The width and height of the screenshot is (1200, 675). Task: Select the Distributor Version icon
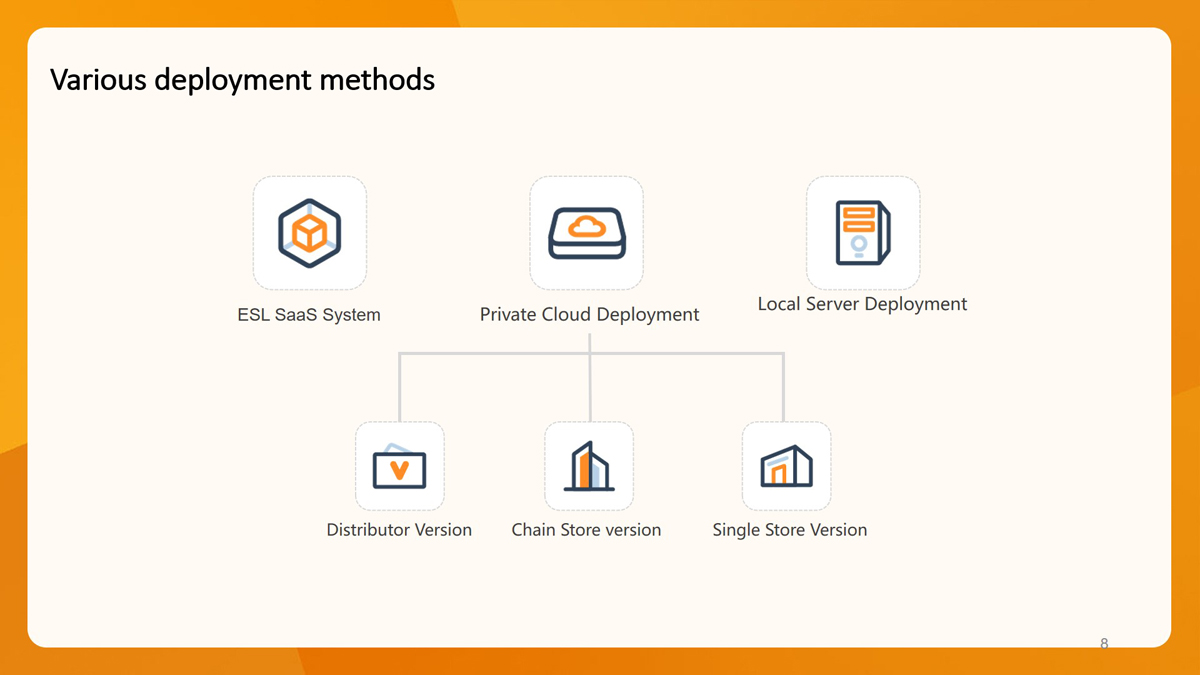pos(399,467)
